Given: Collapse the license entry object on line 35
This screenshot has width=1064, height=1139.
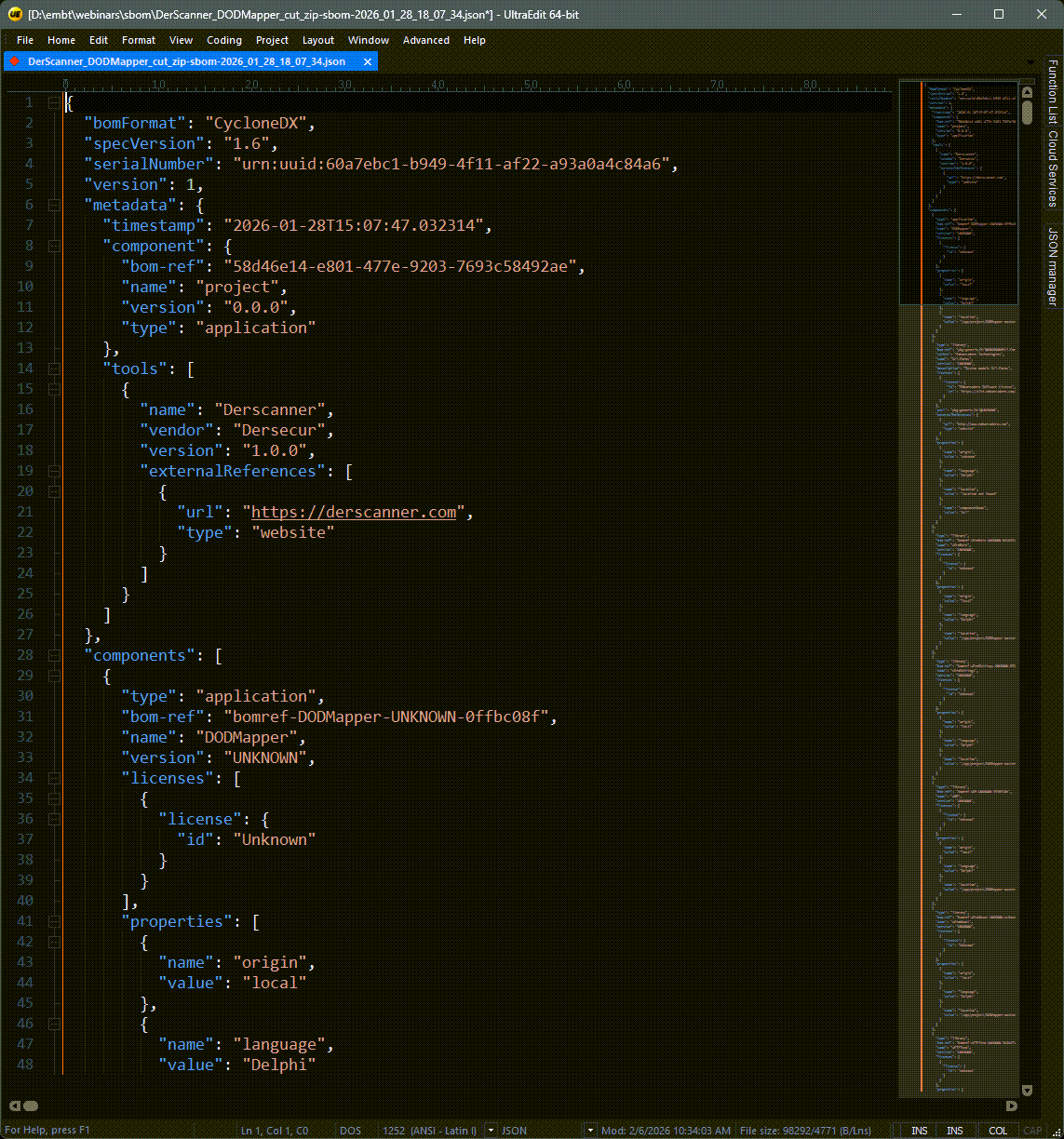Looking at the screenshot, I should 54,798.
